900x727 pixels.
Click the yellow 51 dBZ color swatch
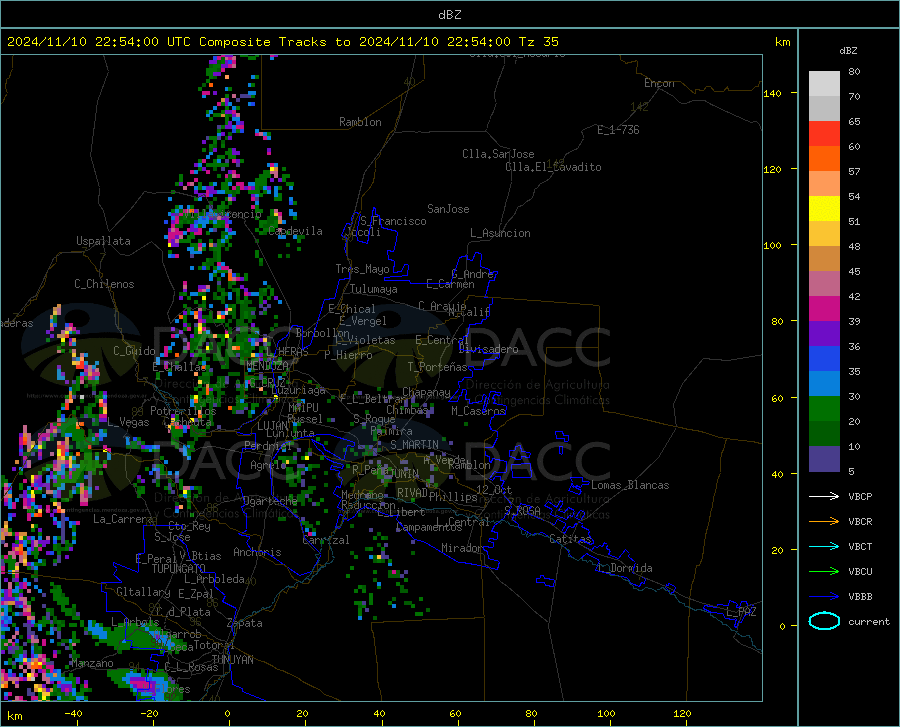tap(824, 209)
